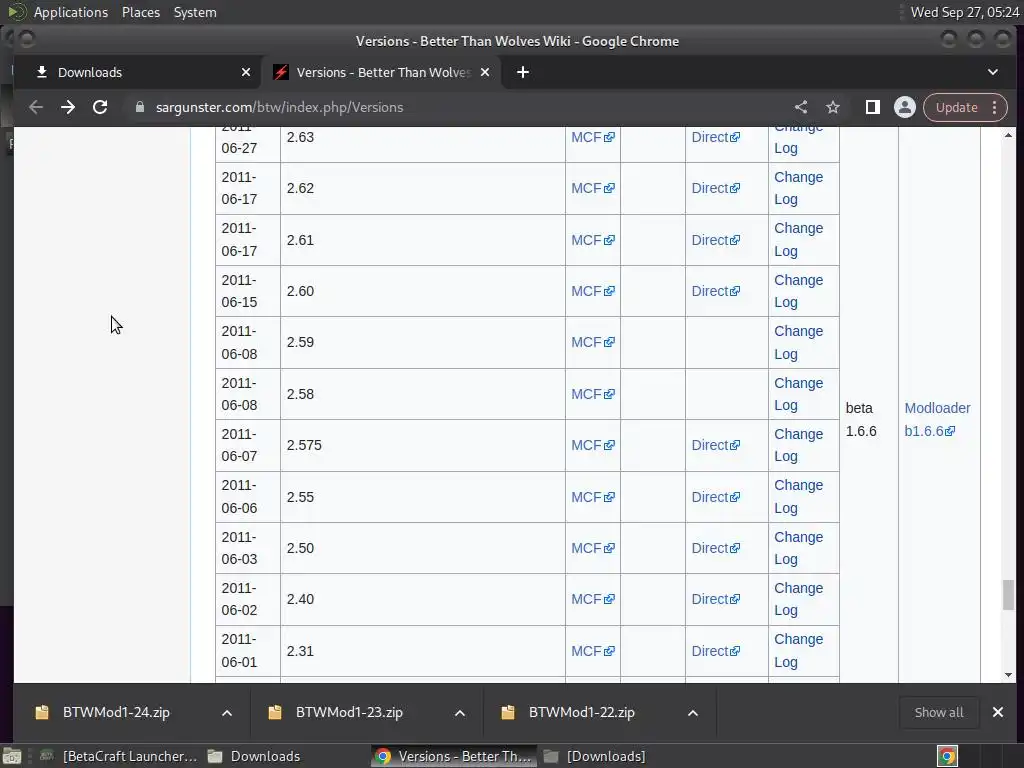The height and width of the screenshot is (768, 1024).
Task: Toggle the Chrome side panel icon
Action: [872, 107]
